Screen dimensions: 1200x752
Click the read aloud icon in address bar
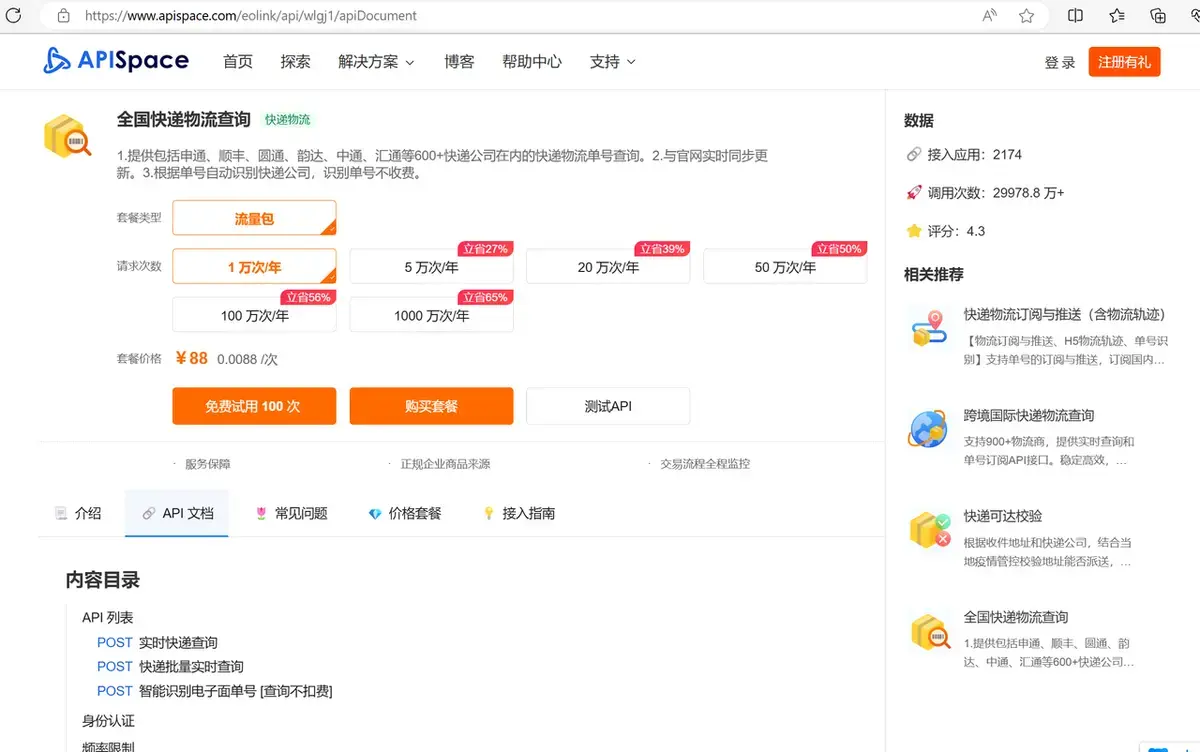pyautogui.click(x=990, y=16)
